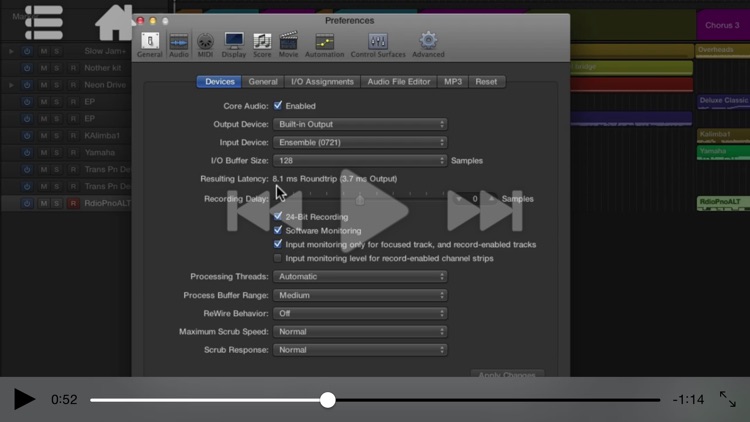Toggle power button on RdioPnoALT track

27,203
